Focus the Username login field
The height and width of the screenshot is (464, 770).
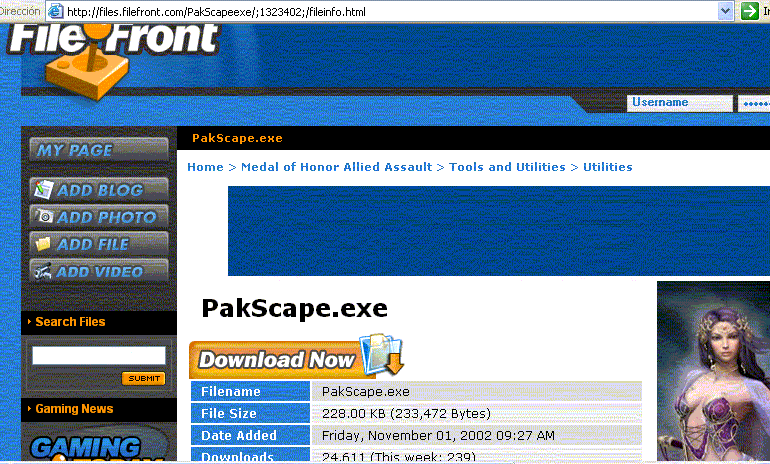[x=680, y=103]
